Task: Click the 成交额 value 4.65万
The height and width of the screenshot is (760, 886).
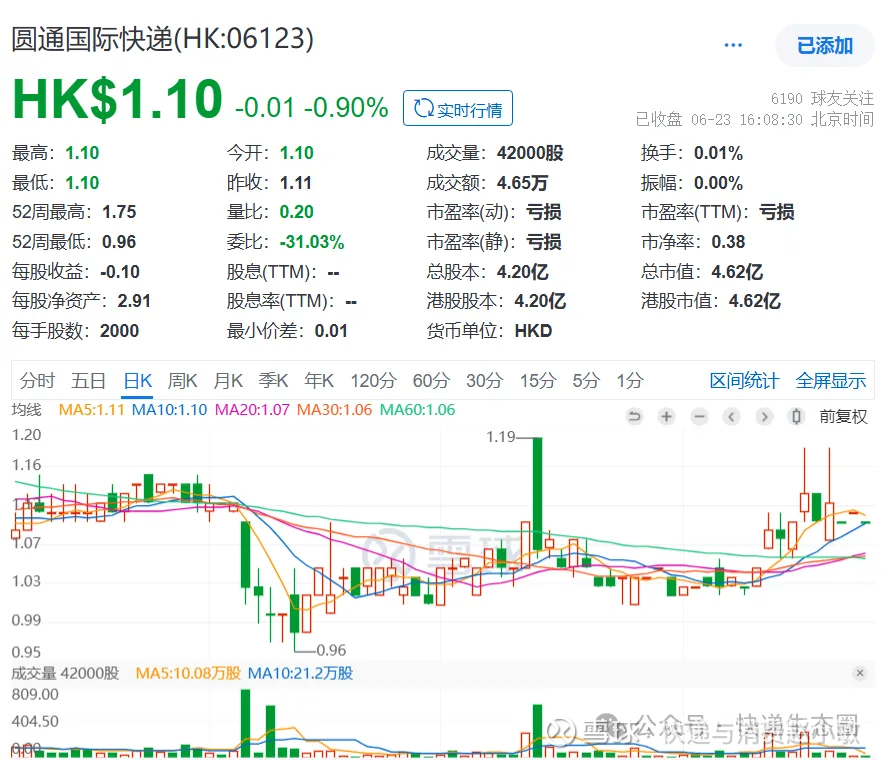Action: click(523, 183)
